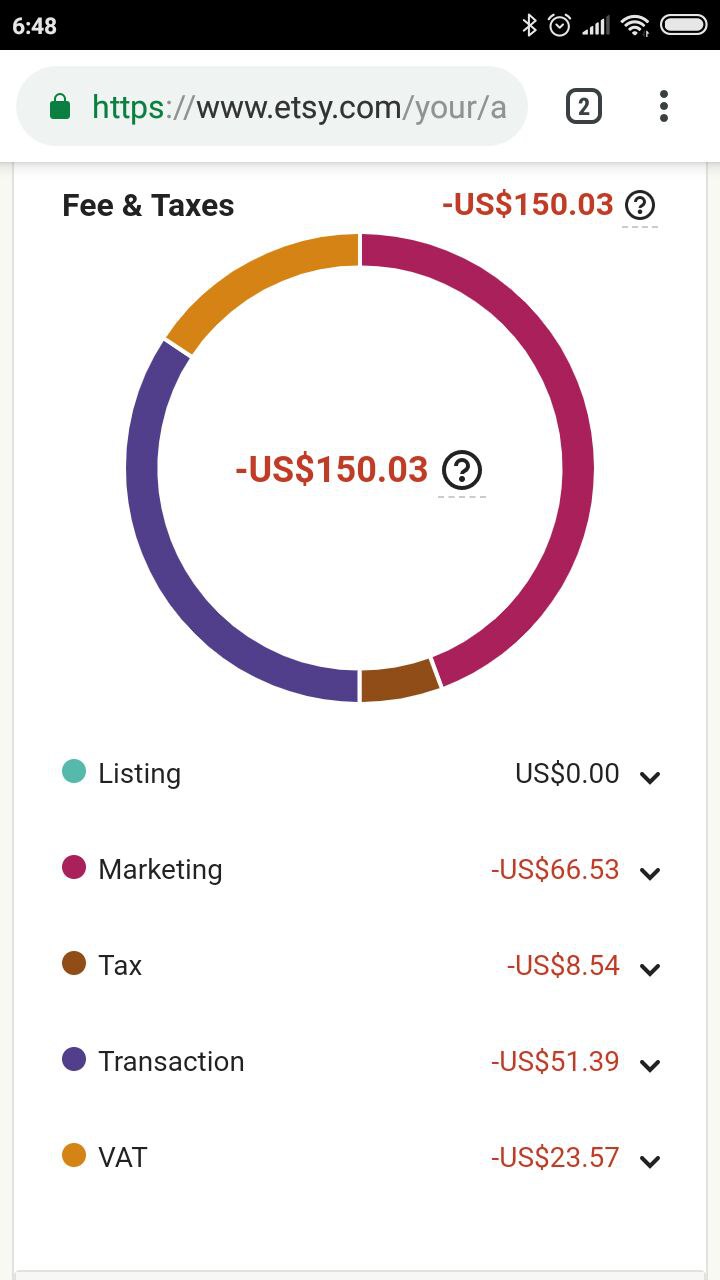Click the question mark inside donut chart

462,469
